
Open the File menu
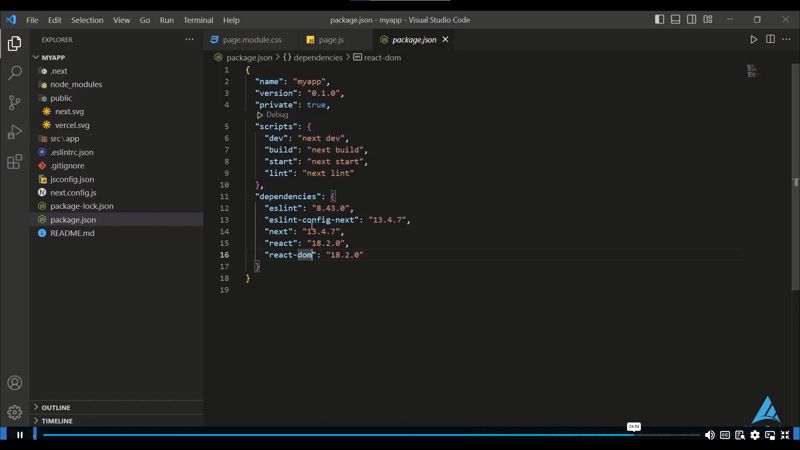coord(32,20)
